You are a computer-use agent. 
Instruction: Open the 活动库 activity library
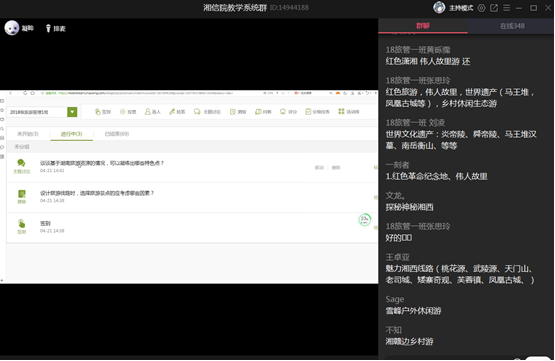click(349, 111)
